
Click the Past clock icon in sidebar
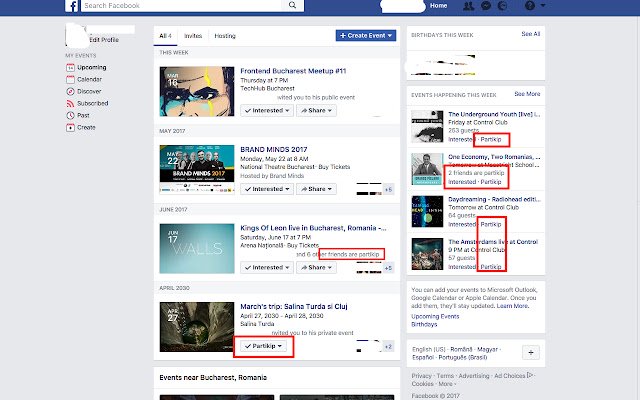70,116
